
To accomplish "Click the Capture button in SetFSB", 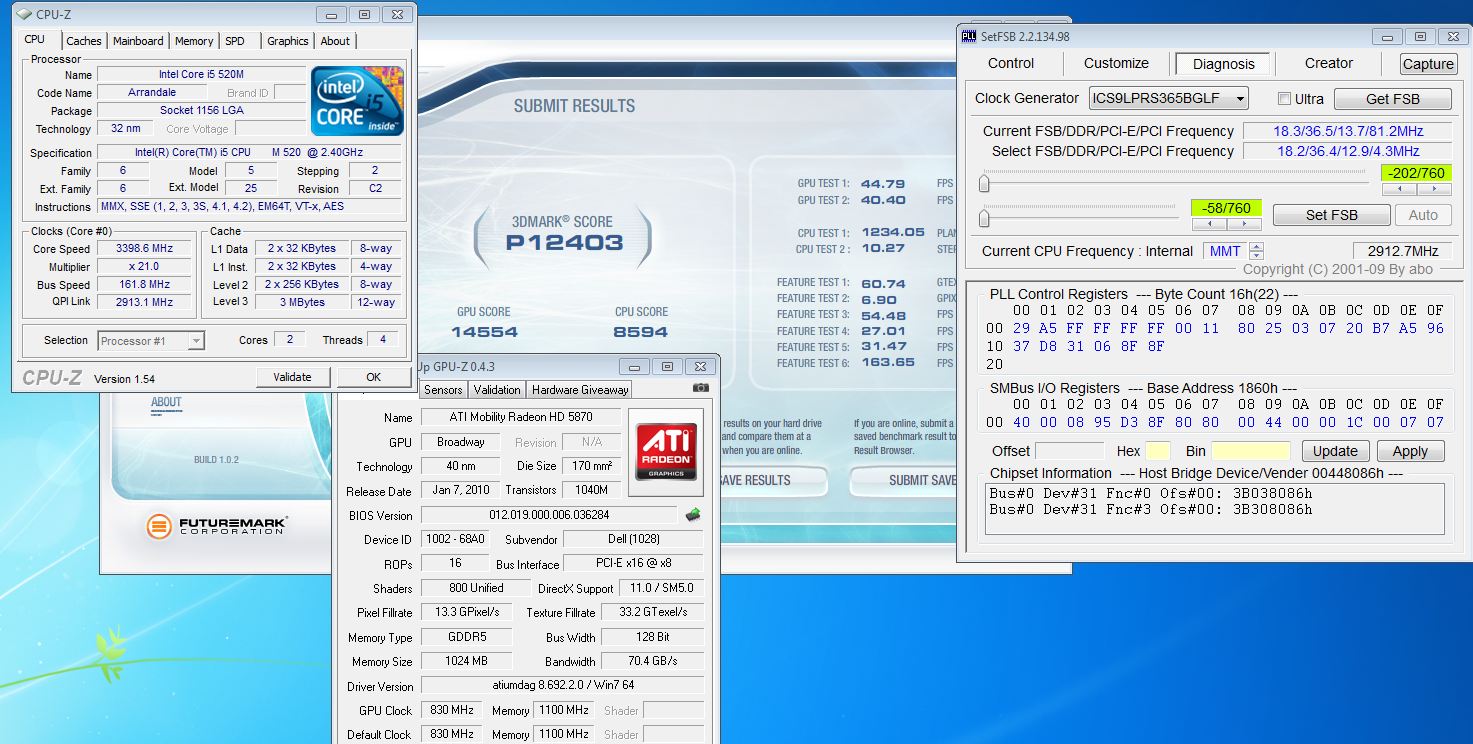I will pyautogui.click(x=1428, y=64).
